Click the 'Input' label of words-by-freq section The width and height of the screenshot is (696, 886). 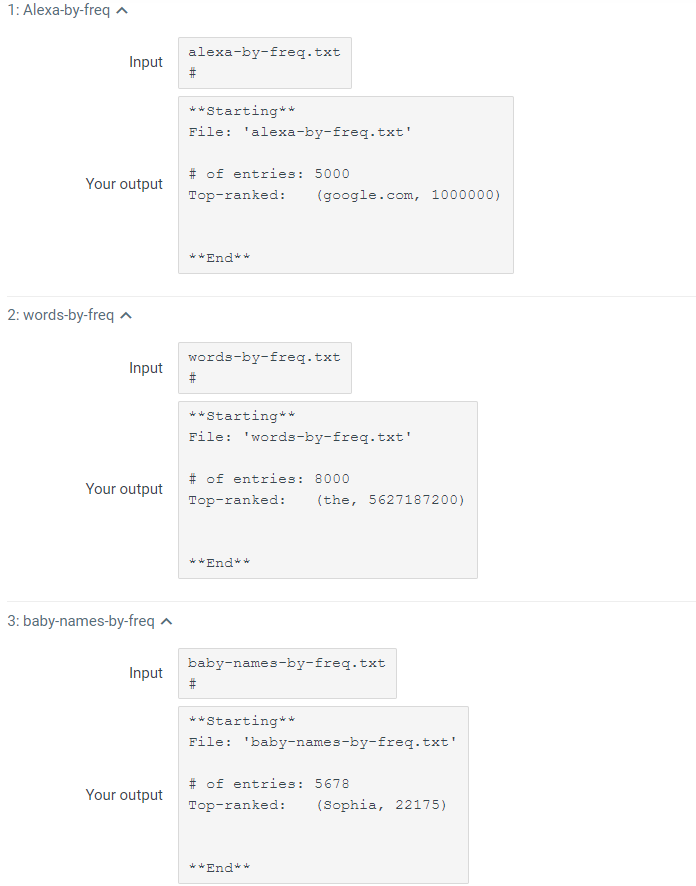146,368
